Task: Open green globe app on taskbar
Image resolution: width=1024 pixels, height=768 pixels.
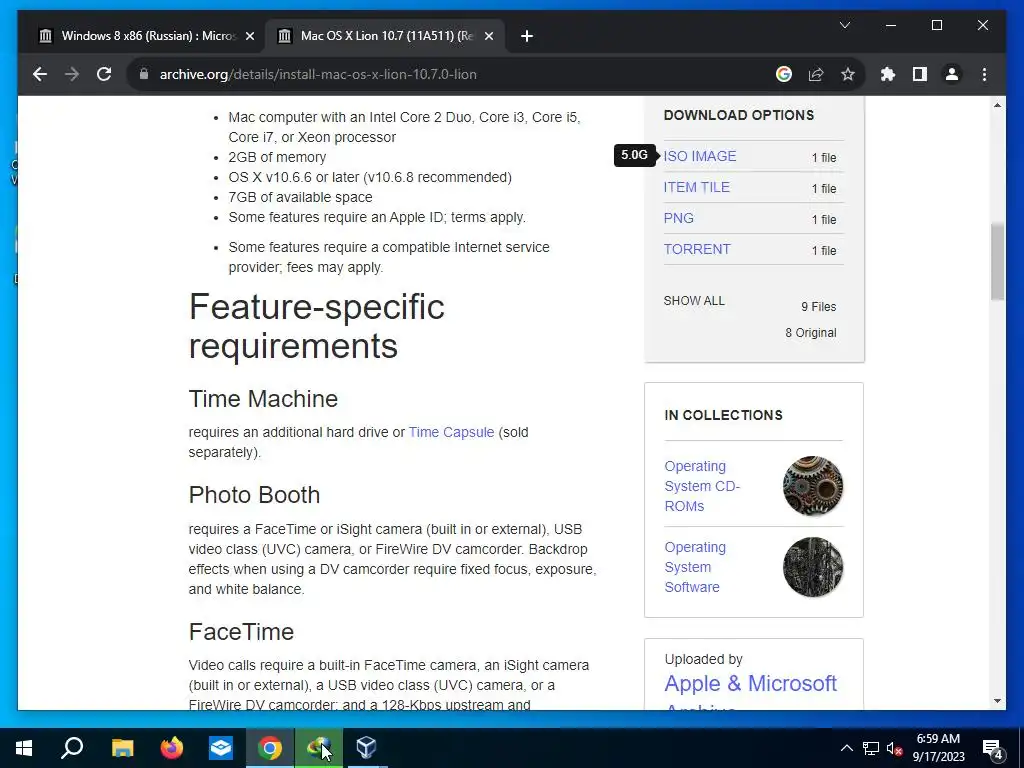Action: tap(318, 748)
